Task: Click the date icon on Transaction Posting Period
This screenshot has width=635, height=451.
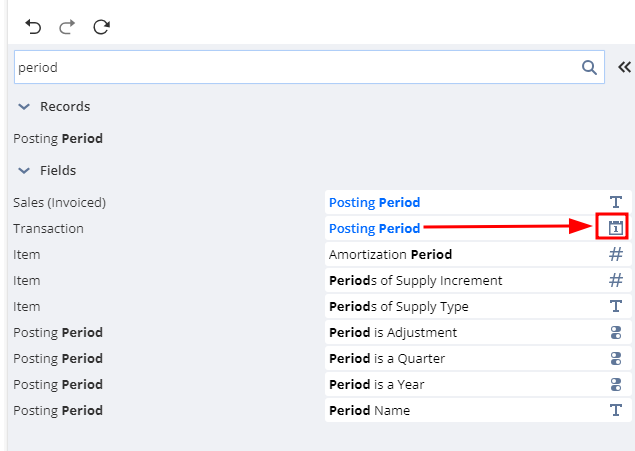Action: (x=616, y=228)
